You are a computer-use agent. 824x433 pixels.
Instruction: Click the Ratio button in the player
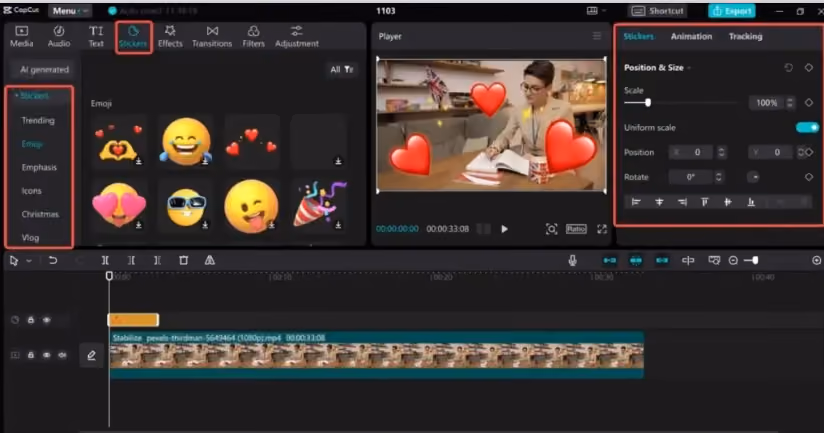576,229
